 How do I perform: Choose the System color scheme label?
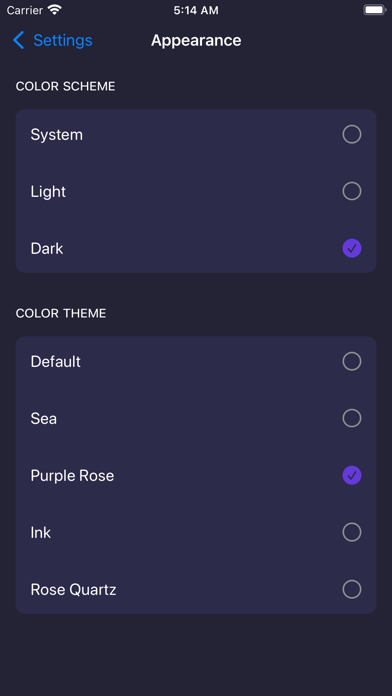tap(56, 135)
